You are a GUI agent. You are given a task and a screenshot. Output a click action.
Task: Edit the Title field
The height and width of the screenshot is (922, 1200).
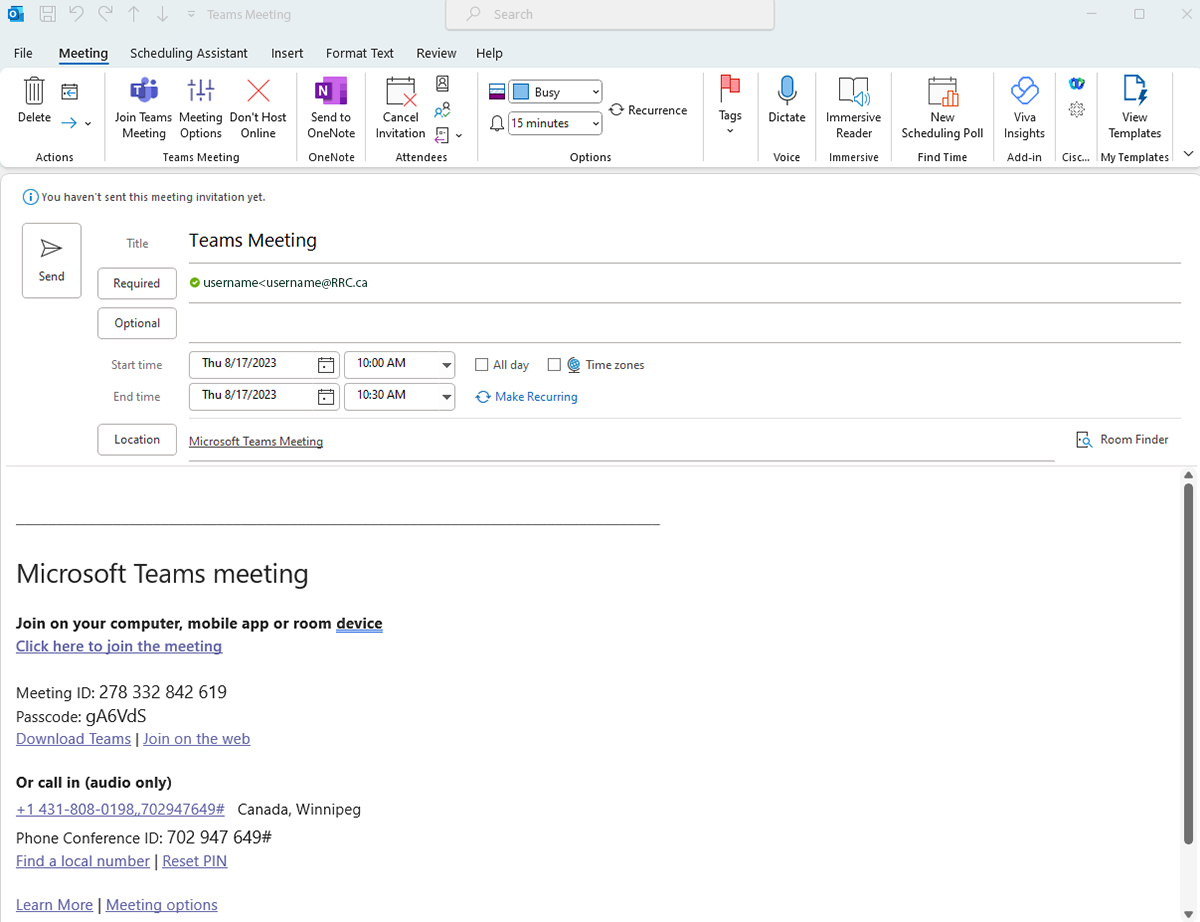pyautogui.click(x=684, y=241)
